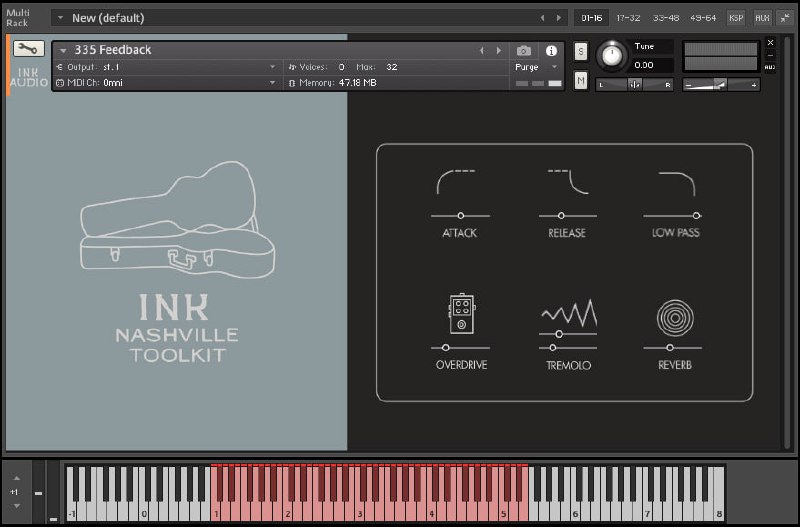
Task: Toggle the AUX panel button
Action: 762,17
